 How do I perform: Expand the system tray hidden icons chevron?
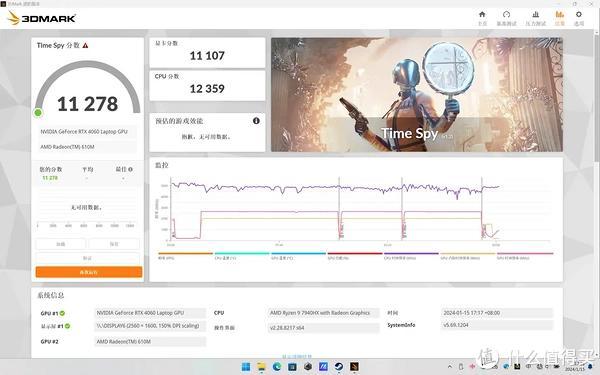(x=450, y=367)
